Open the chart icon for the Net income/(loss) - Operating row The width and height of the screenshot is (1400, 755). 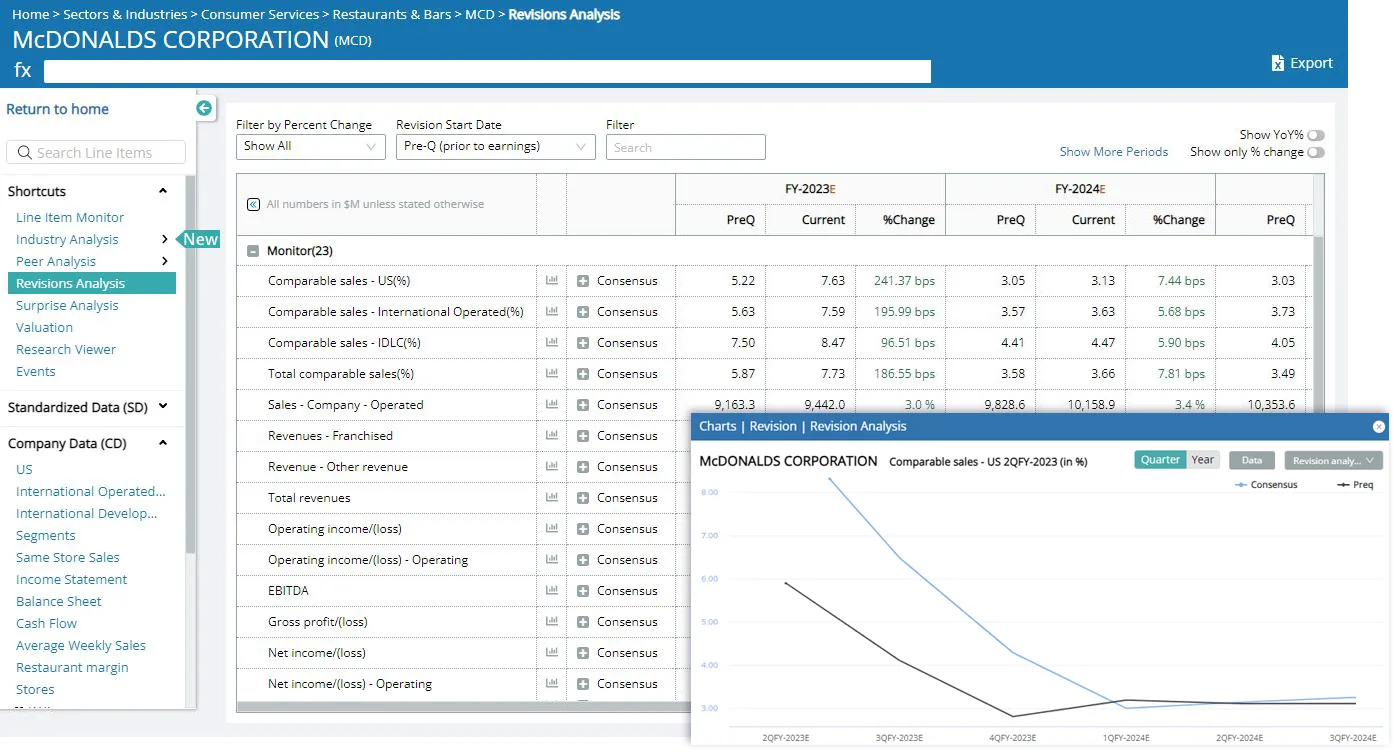click(551, 684)
